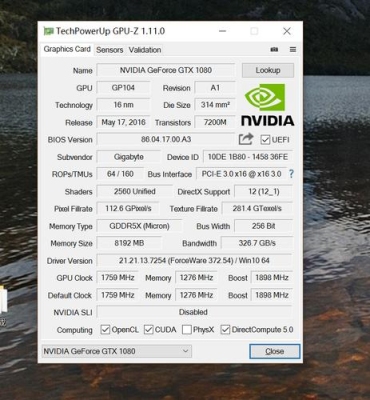Click the Driver Version field
Viewport: 370px width, 400px height.
[194, 261]
